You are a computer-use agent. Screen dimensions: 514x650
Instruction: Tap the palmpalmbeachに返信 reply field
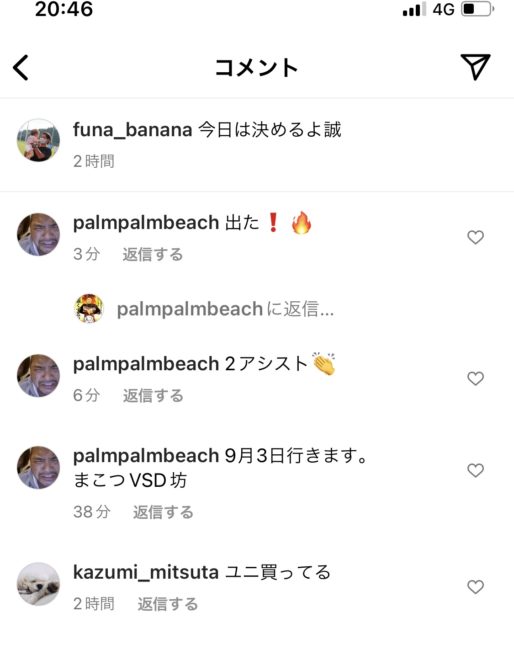(225, 309)
